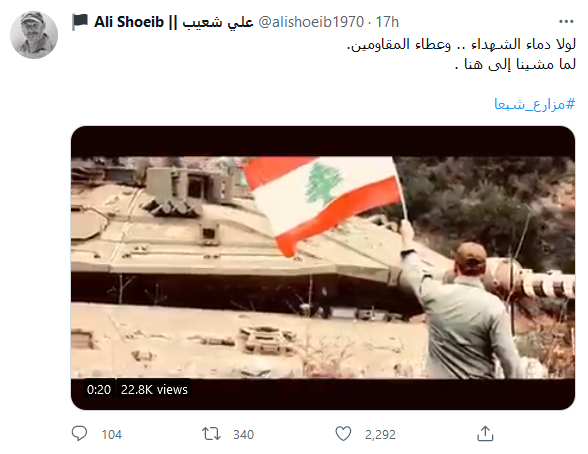
Task: Open the @alishoeib1970 handle
Action: coord(311,22)
